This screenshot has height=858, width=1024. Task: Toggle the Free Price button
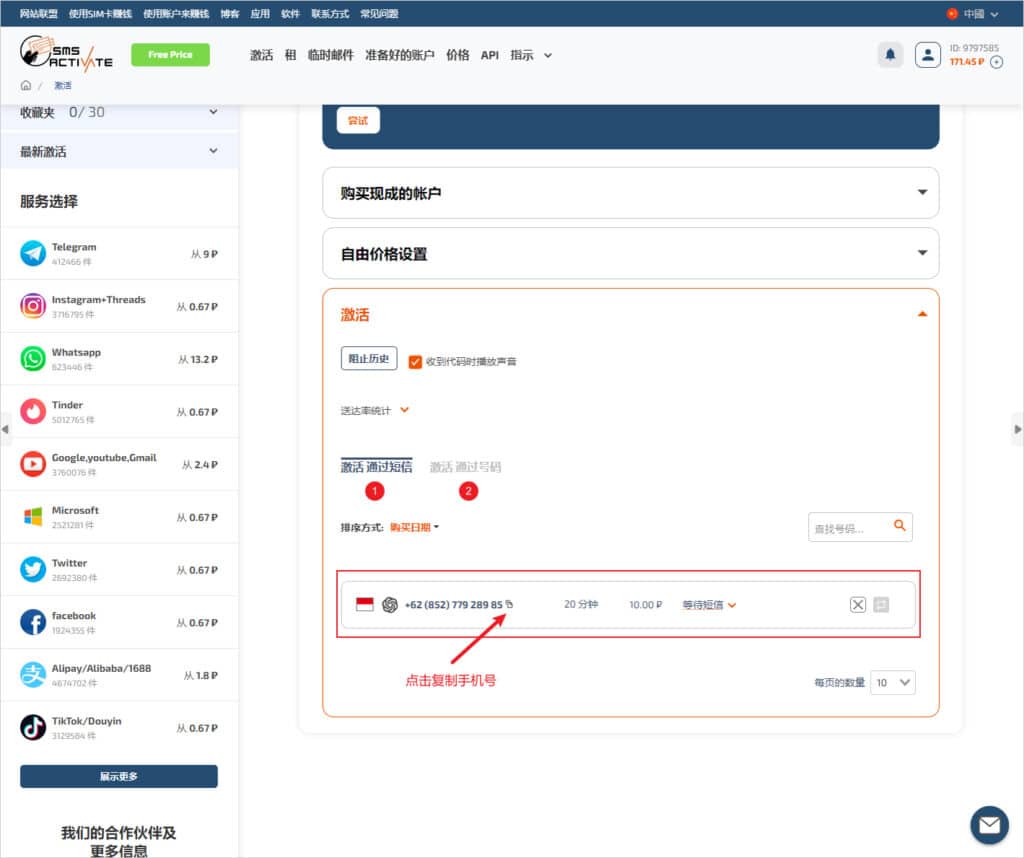pos(170,55)
